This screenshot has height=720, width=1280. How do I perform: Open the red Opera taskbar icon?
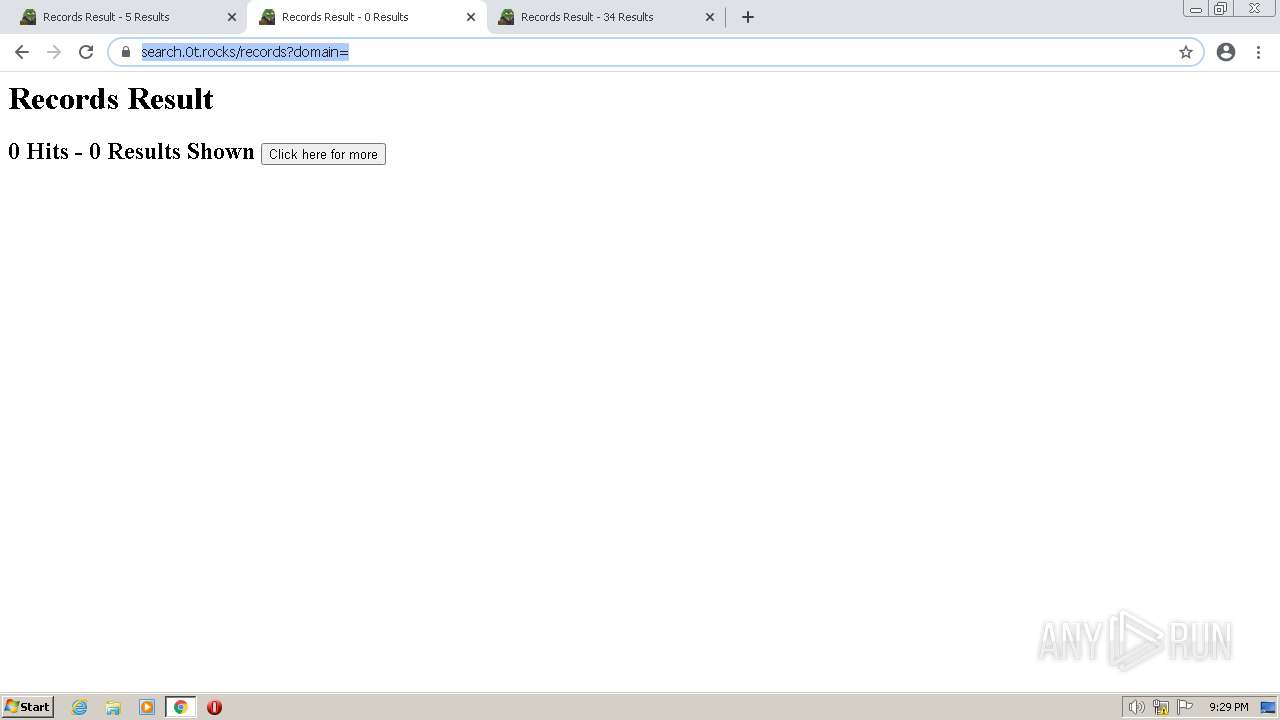(214, 707)
